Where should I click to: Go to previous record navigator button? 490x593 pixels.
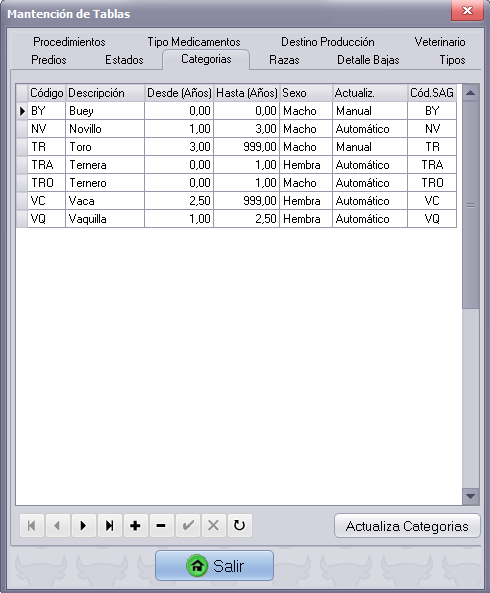[57, 525]
